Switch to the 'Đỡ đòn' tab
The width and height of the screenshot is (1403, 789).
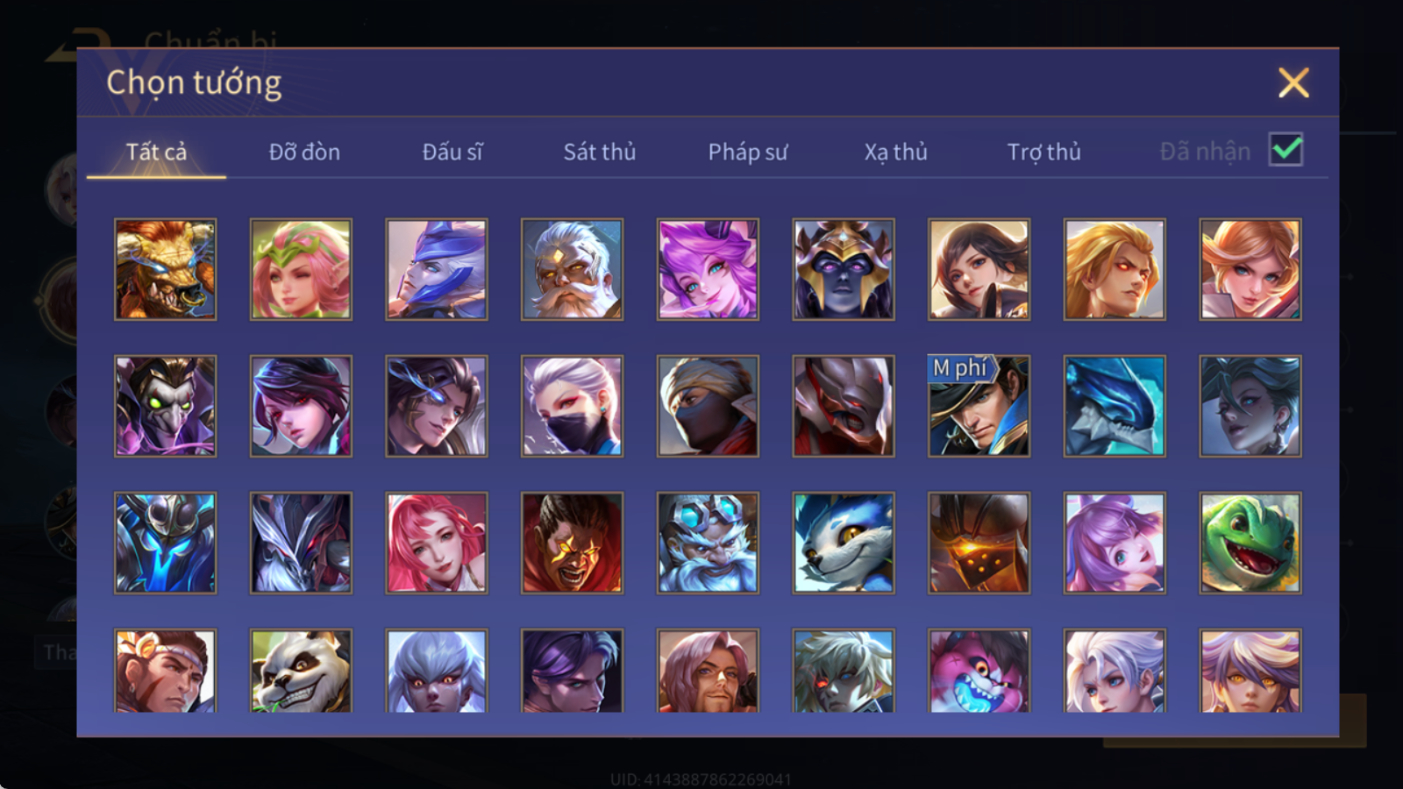(304, 152)
